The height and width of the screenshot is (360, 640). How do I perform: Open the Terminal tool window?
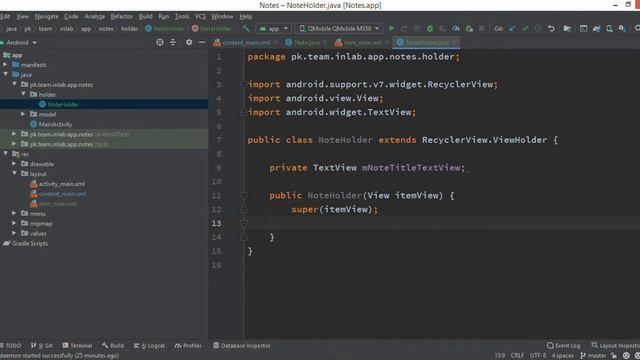[x=78, y=346]
